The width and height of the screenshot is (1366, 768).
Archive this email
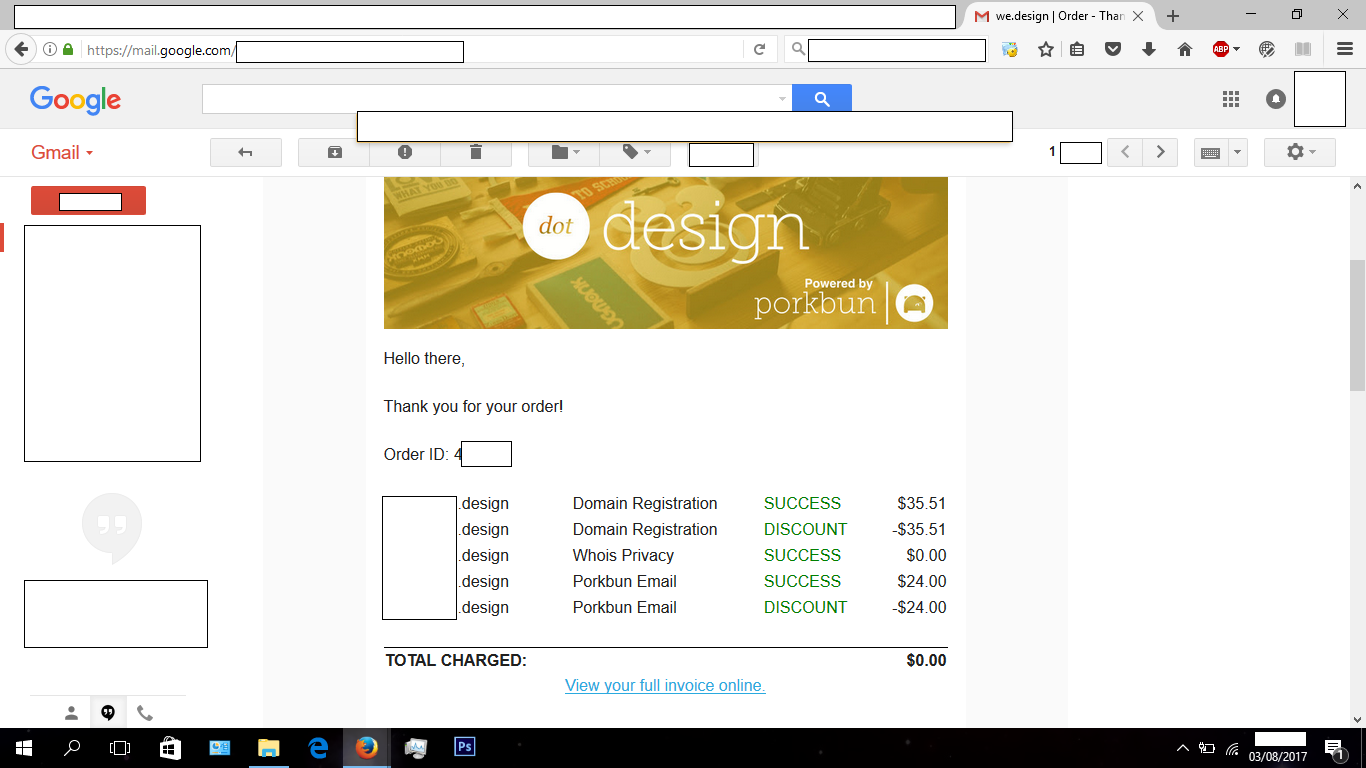334,152
